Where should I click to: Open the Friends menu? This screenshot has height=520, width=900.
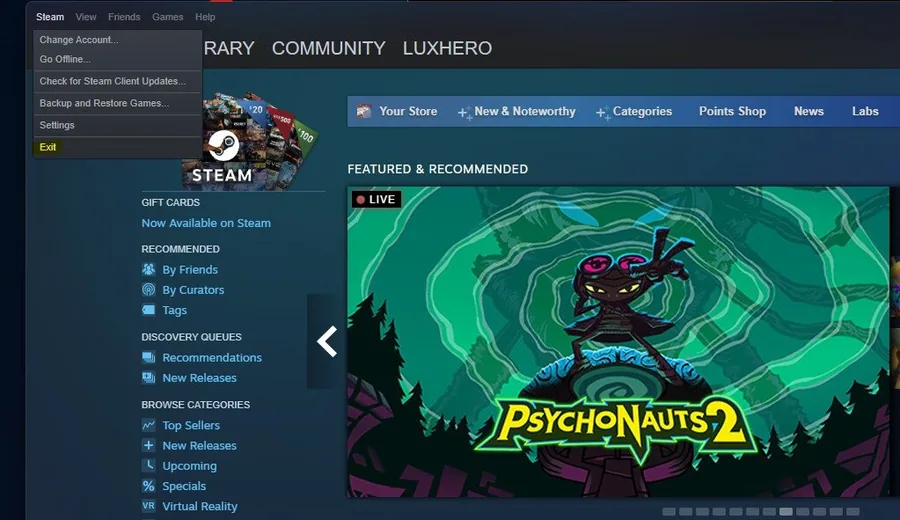[124, 17]
